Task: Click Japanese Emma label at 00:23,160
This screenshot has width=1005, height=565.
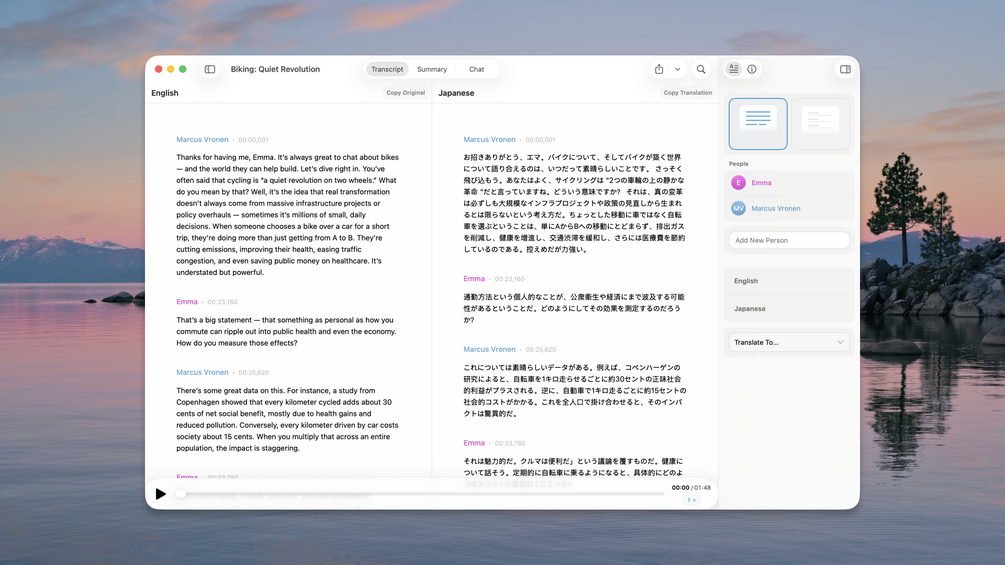Action: click(474, 279)
